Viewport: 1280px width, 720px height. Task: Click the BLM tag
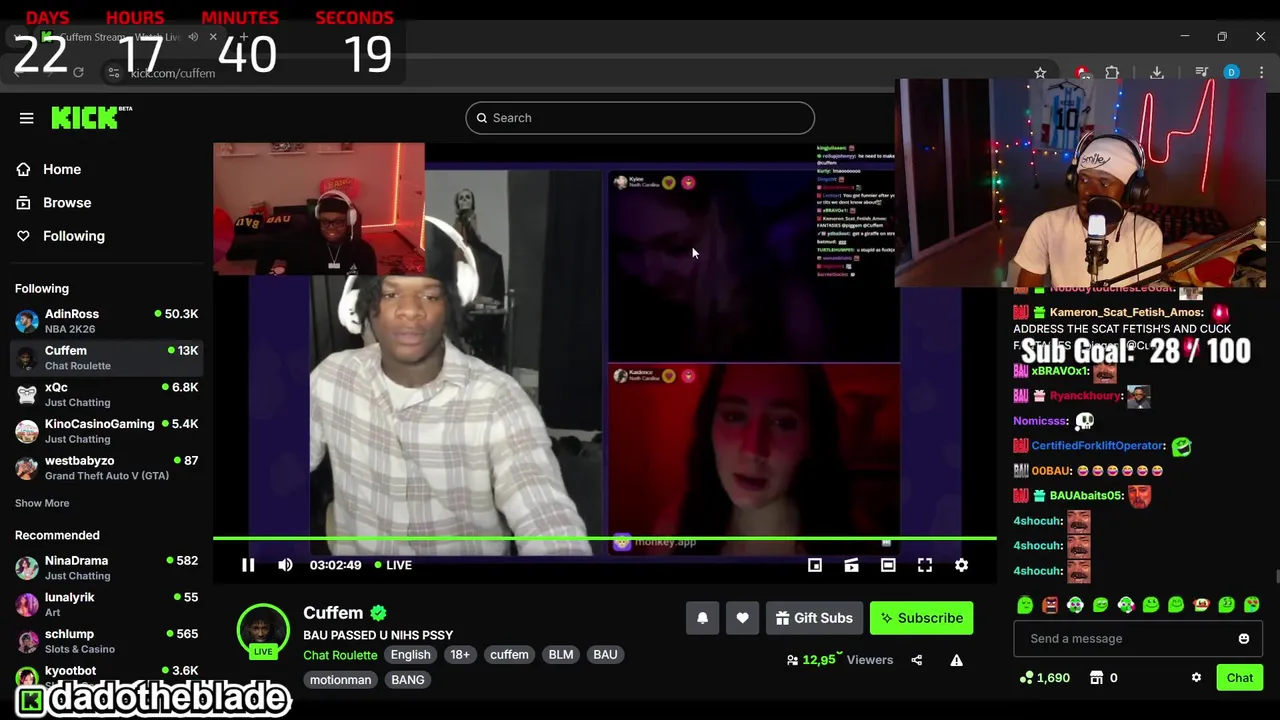tap(561, 655)
